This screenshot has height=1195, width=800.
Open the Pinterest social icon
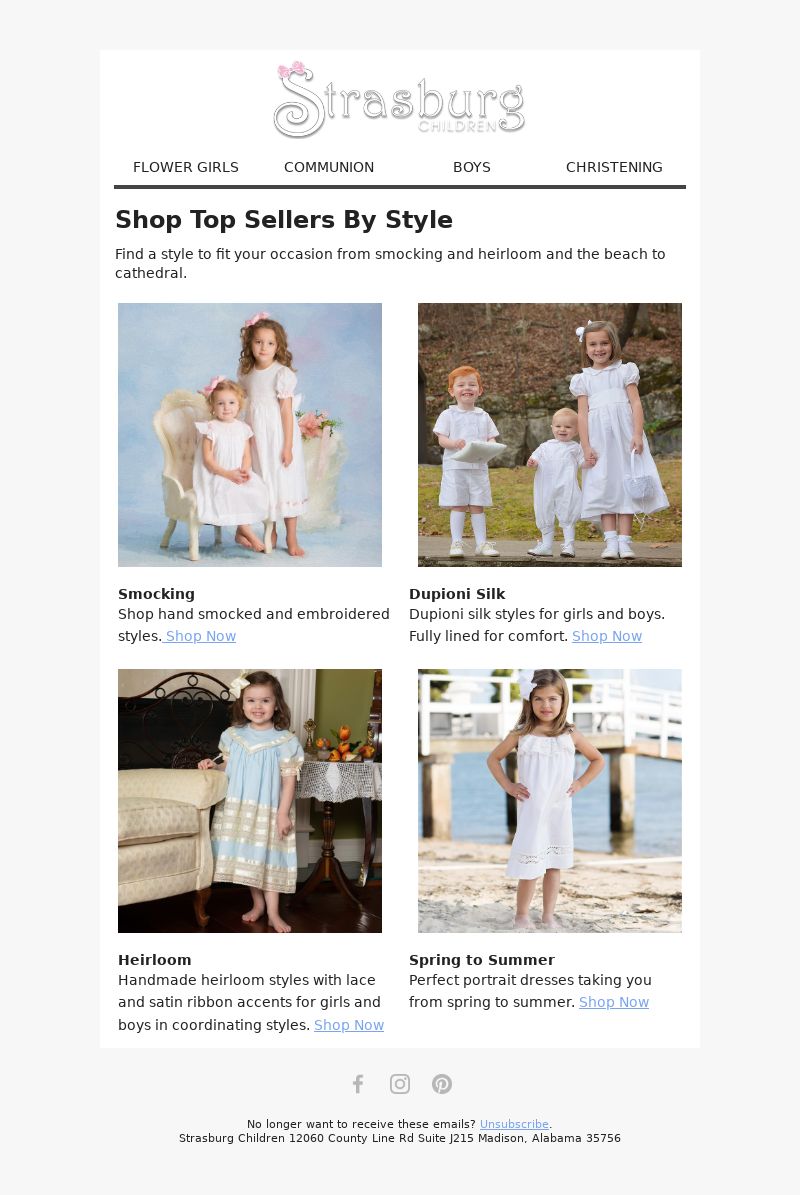pos(442,1084)
